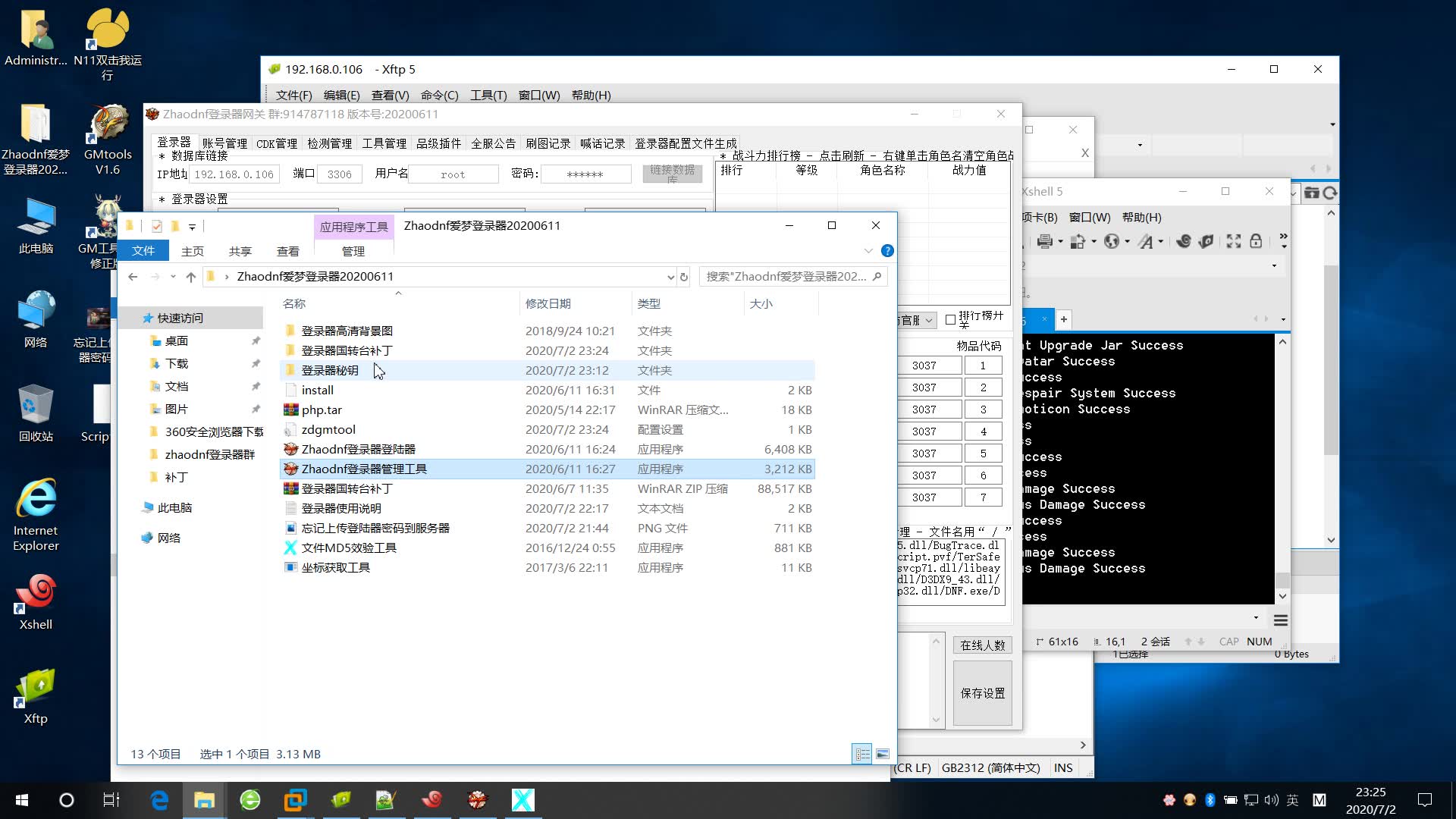This screenshot has width=1456, height=819.
Task: Select 此电脑 in Explorer navigation pane
Action: [174, 507]
